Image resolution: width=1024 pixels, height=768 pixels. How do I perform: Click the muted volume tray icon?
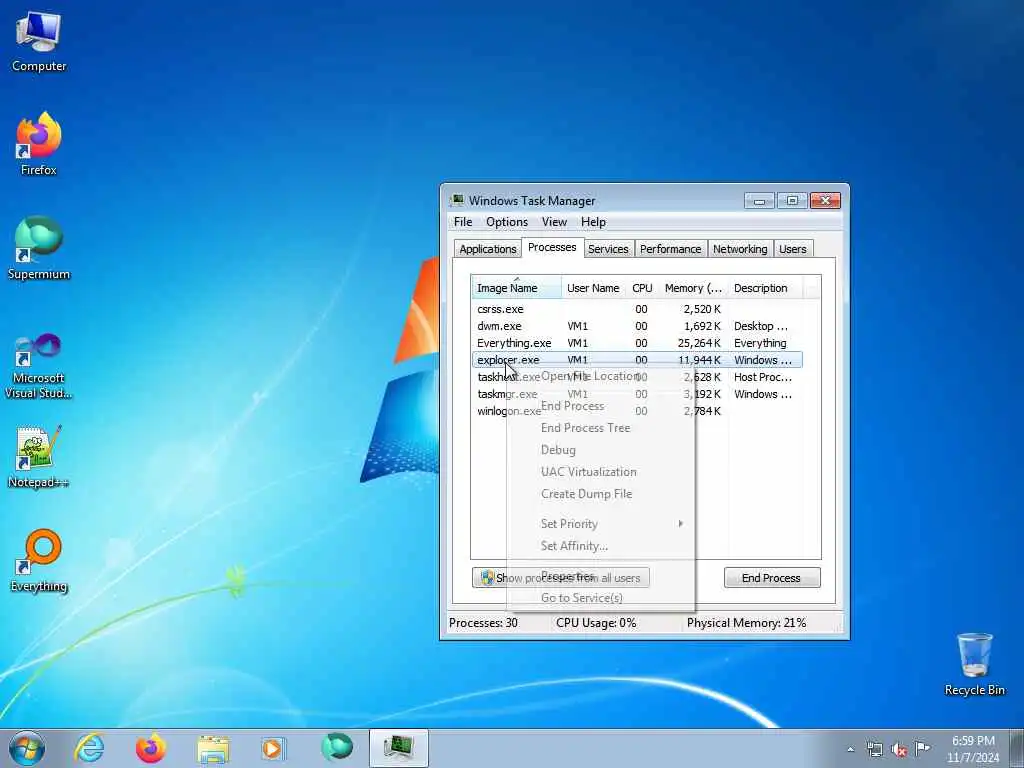[x=899, y=750]
